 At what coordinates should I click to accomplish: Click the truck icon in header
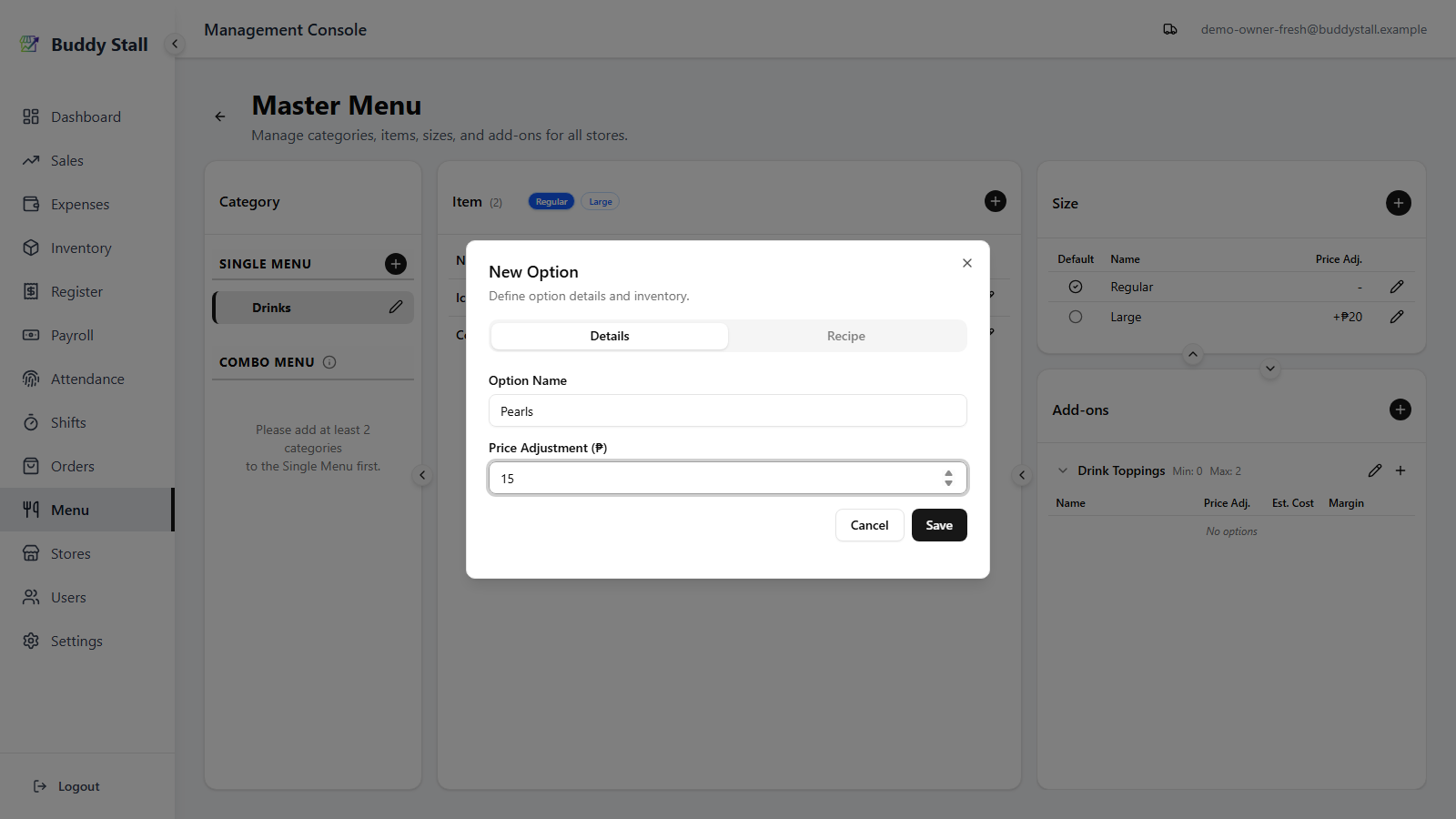[x=1170, y=29]
